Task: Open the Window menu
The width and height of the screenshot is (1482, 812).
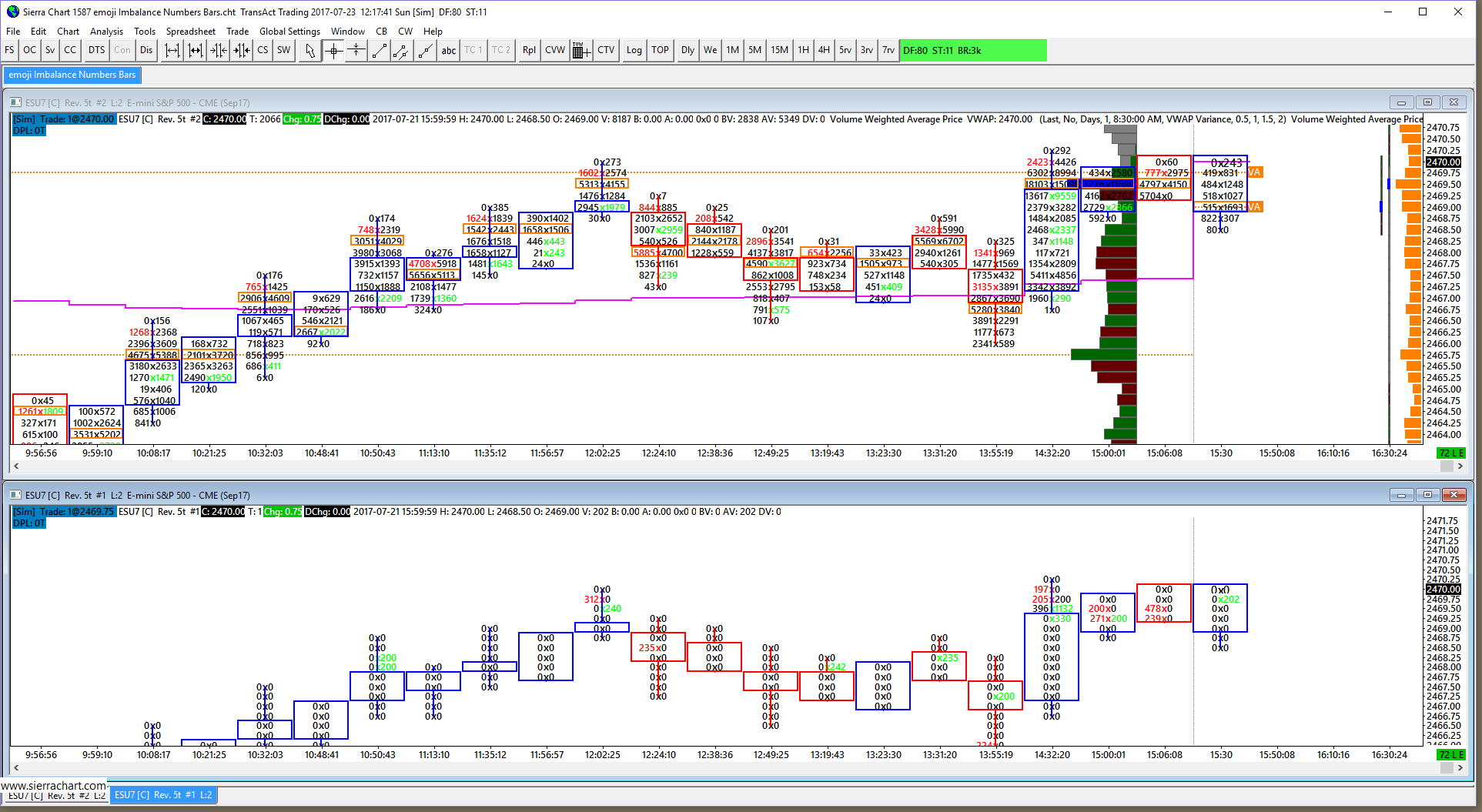Action: [x=348, y=32]
